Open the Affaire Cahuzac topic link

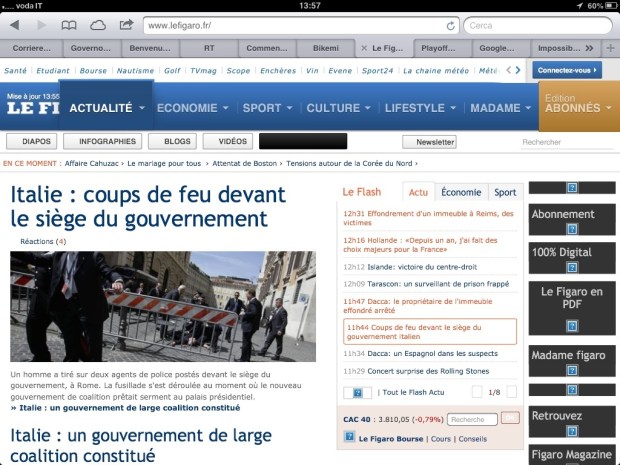[91, 163]
